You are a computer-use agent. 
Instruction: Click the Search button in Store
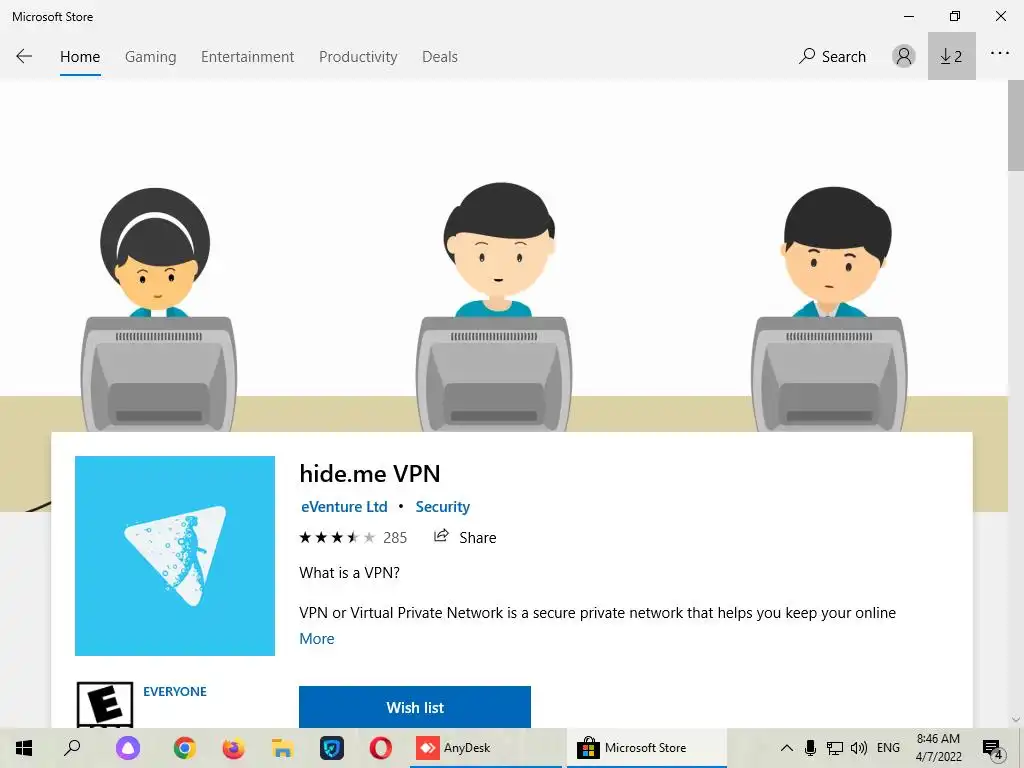click(832, 57)
